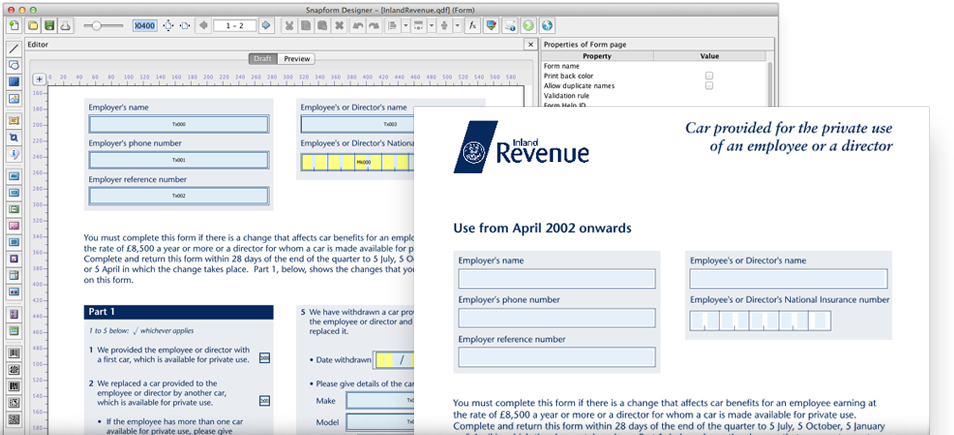Open the fx formula editor
Viewport: 954px width, 435px height.
coord(472,26)
